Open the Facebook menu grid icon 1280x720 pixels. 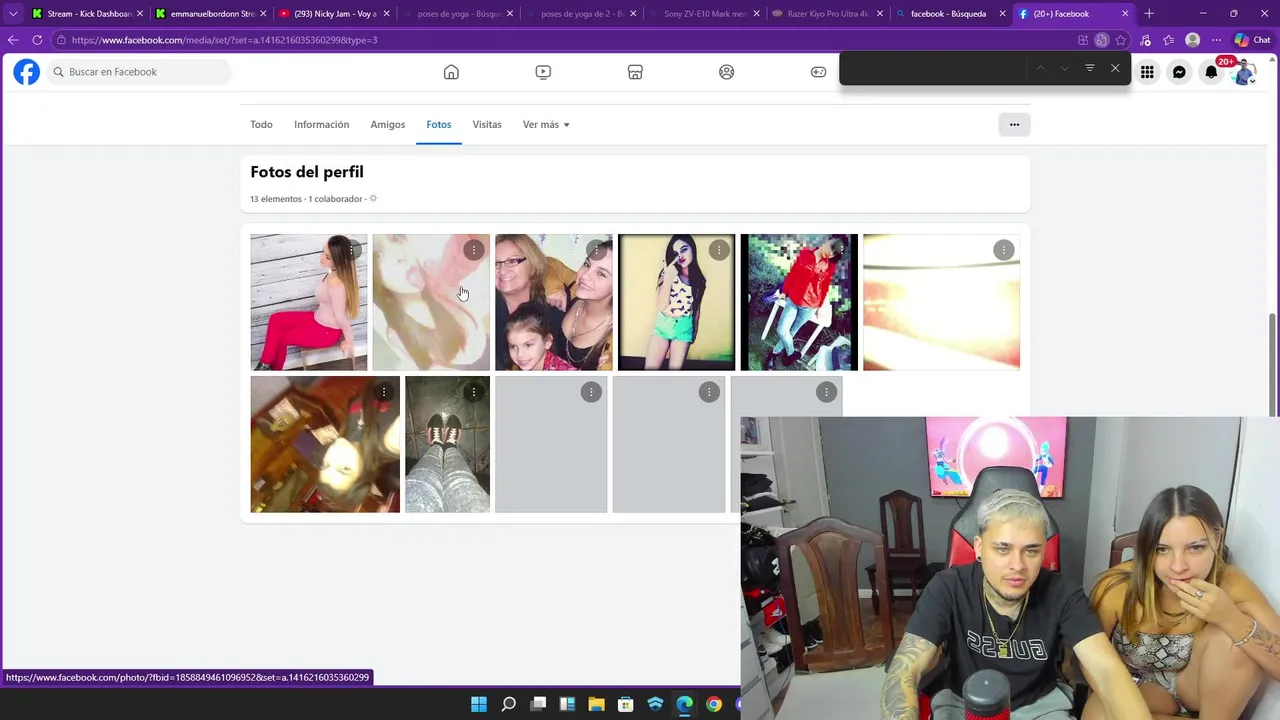(x=1147, y=72)
